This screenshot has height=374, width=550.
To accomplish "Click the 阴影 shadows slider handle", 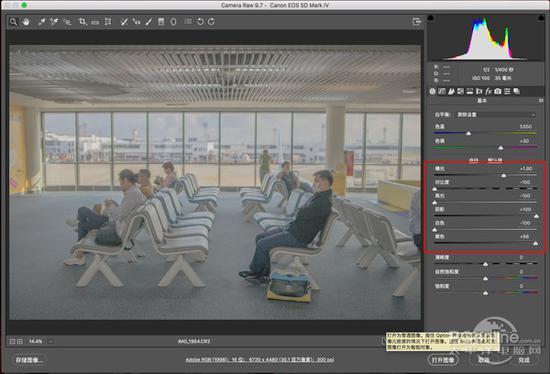I will pyautogui.click(x=536, y=216).
